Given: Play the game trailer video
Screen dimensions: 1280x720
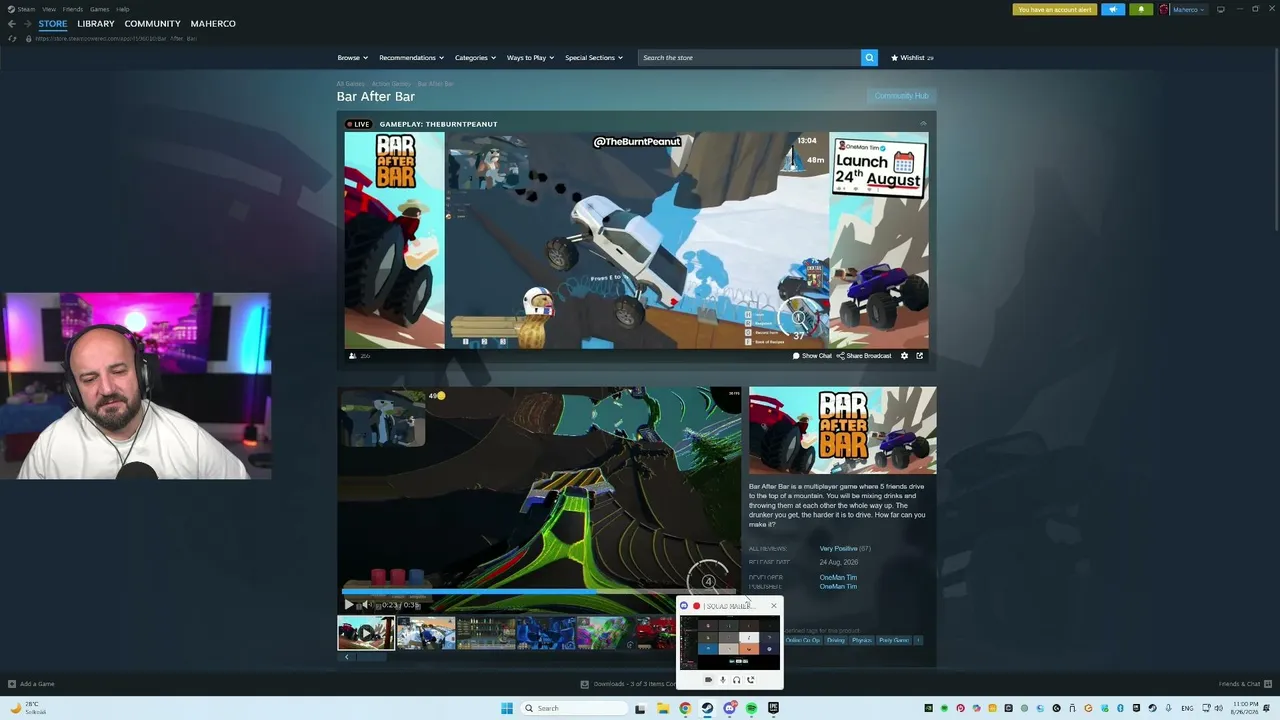Looking at the screenshot, I should pyautogui.click(x=348, y=605).
